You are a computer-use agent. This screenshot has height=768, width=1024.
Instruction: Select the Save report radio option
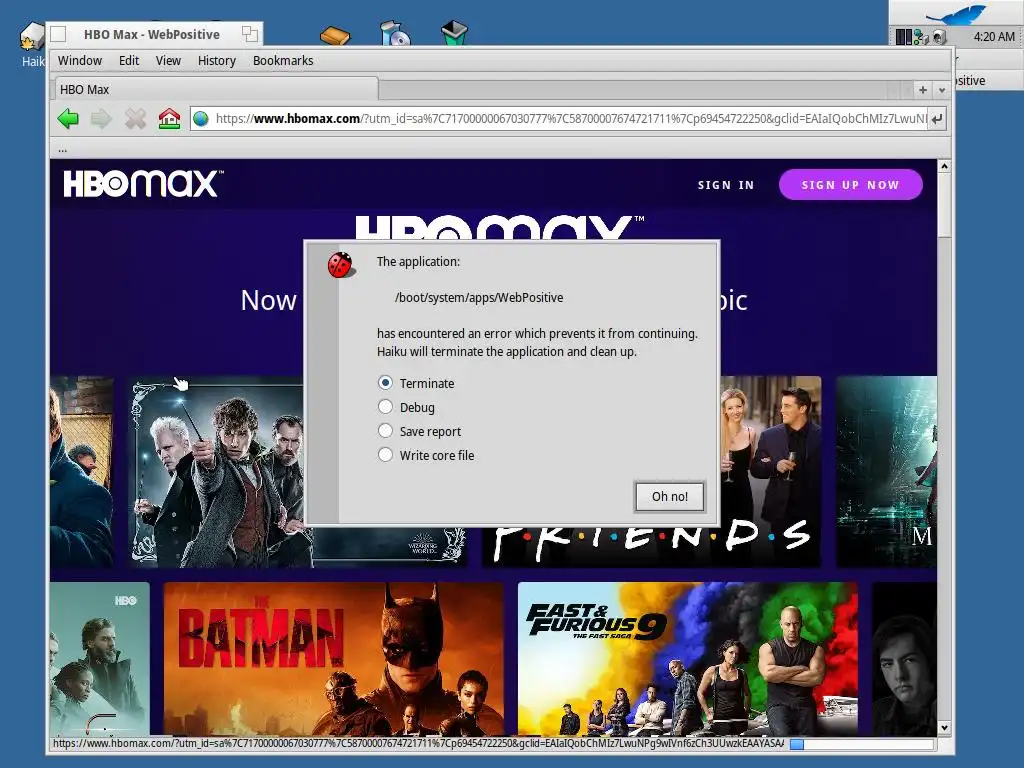(x=419, y=431)
